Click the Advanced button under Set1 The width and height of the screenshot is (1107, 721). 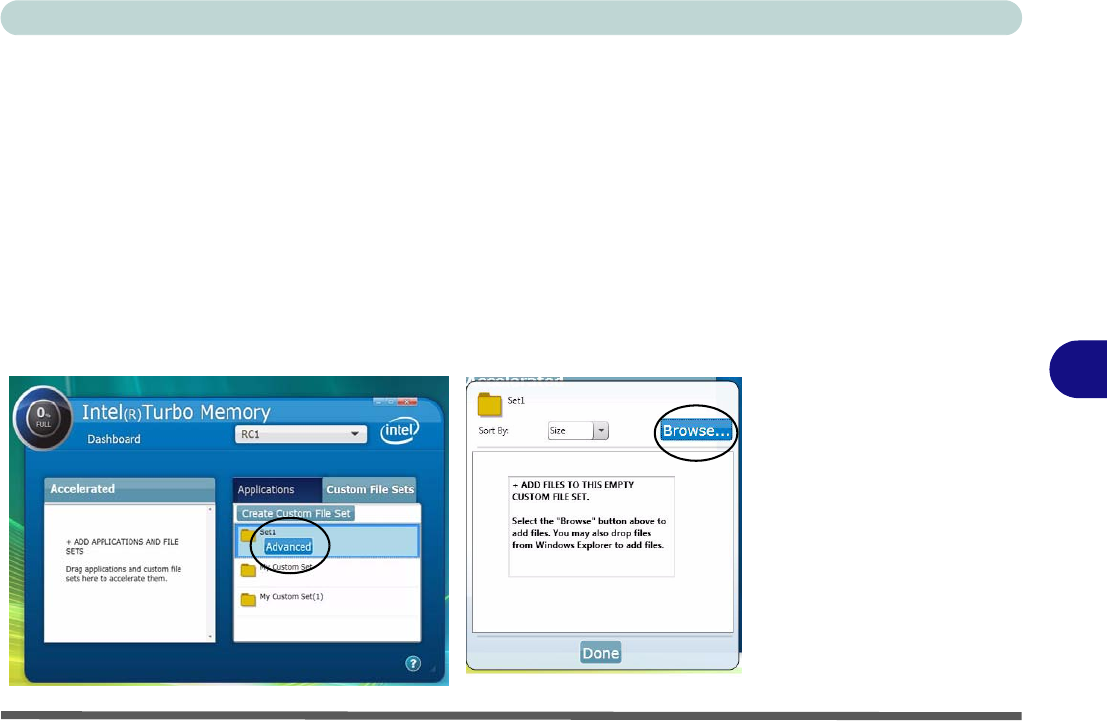[288, 547]
